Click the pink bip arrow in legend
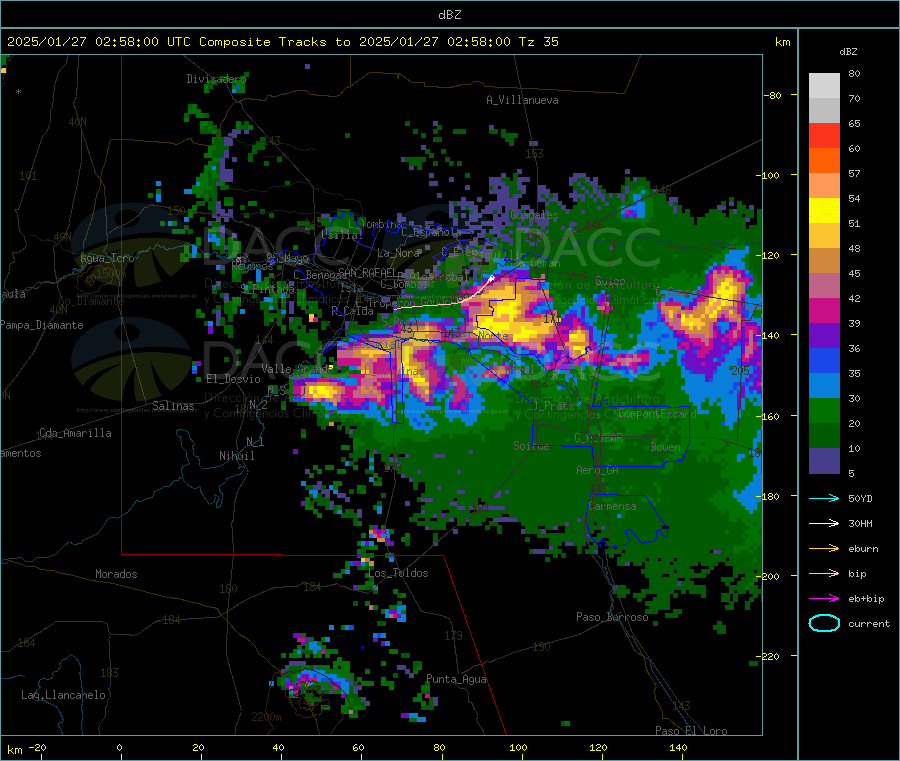900x761 pixels. (824, 573)
